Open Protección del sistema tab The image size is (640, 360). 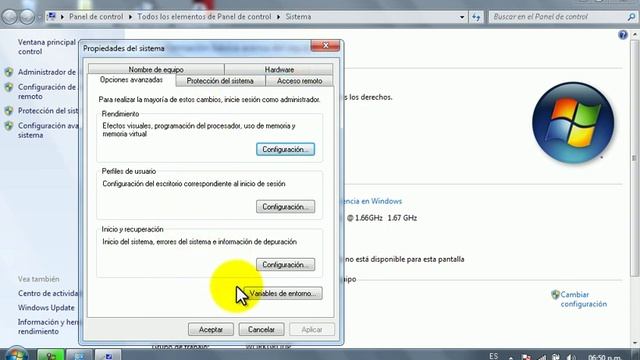coord(220,81)
